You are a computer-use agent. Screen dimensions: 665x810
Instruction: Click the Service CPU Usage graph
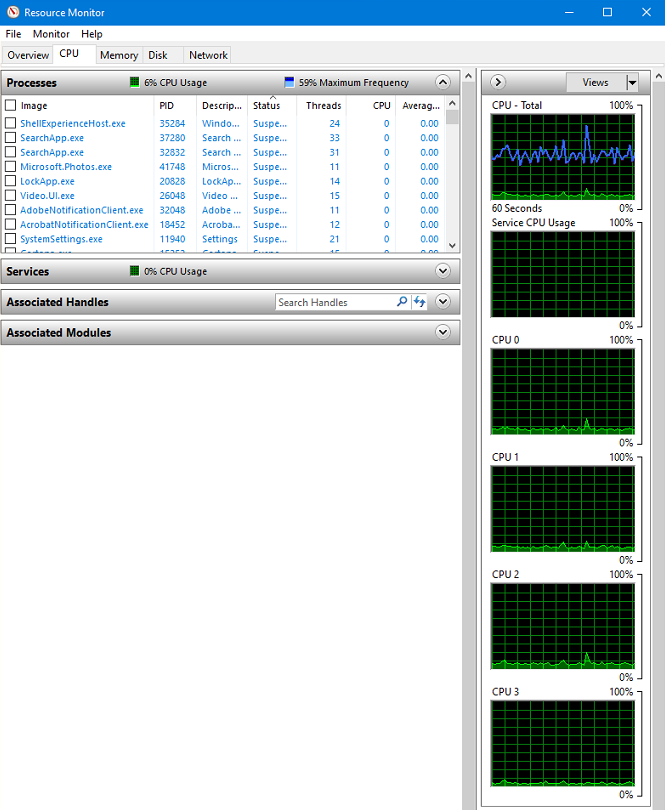click(x=563, y=274)
